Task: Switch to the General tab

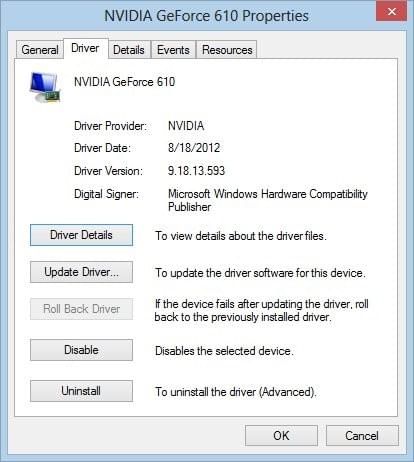Action: (40, 50)
